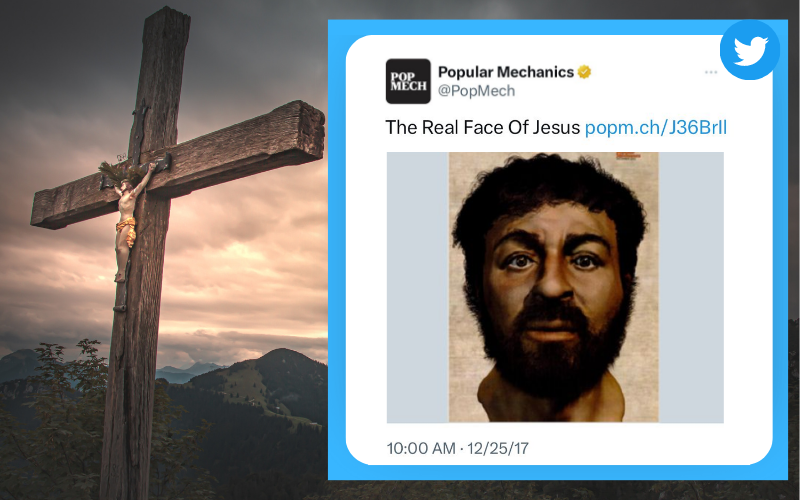Click the gold verified badge
Image resolution: width=800 pixels, height=500 pixels.
[x=584, y=72]
